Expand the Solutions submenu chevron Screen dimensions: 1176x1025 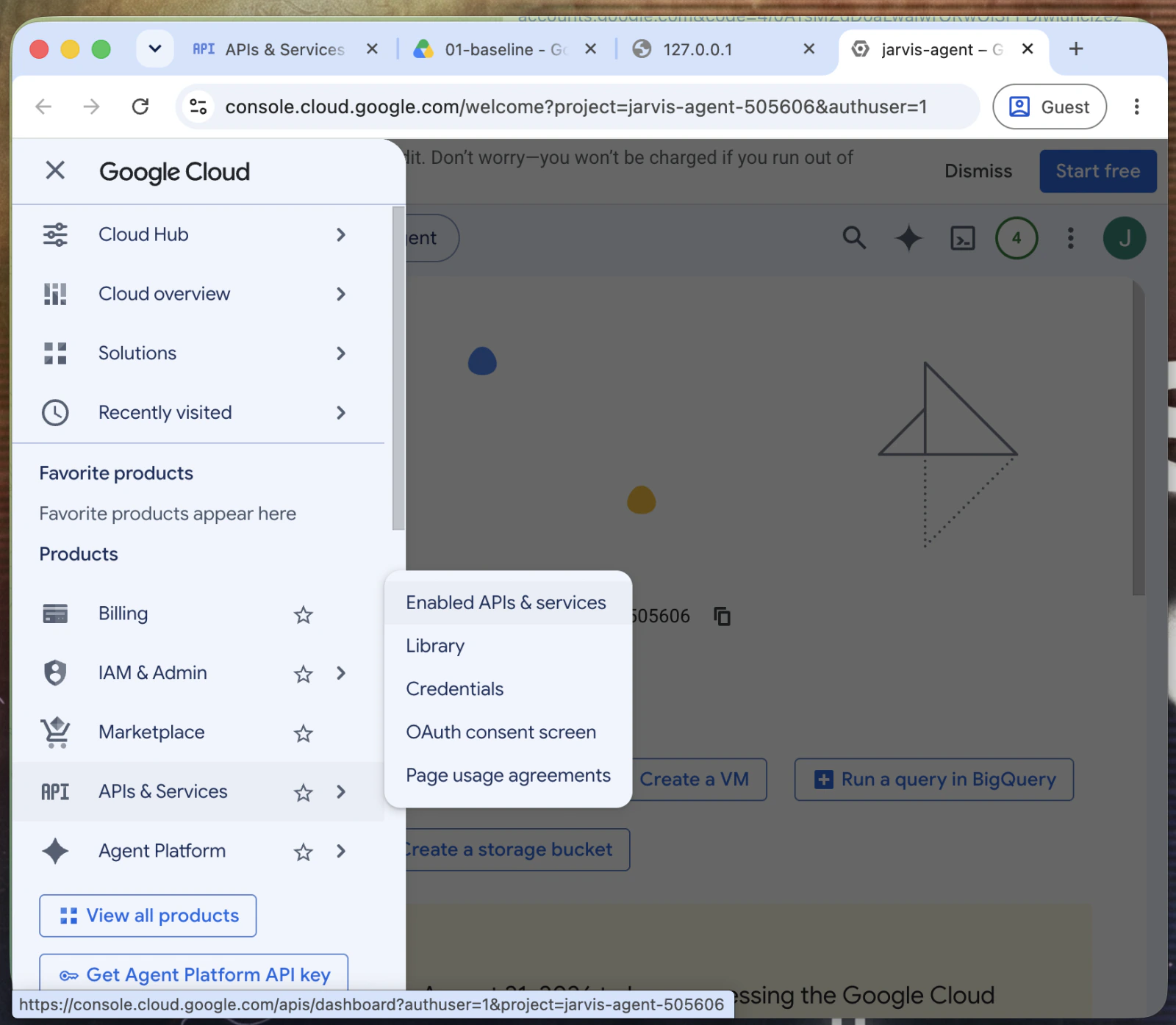pos(341,353)
